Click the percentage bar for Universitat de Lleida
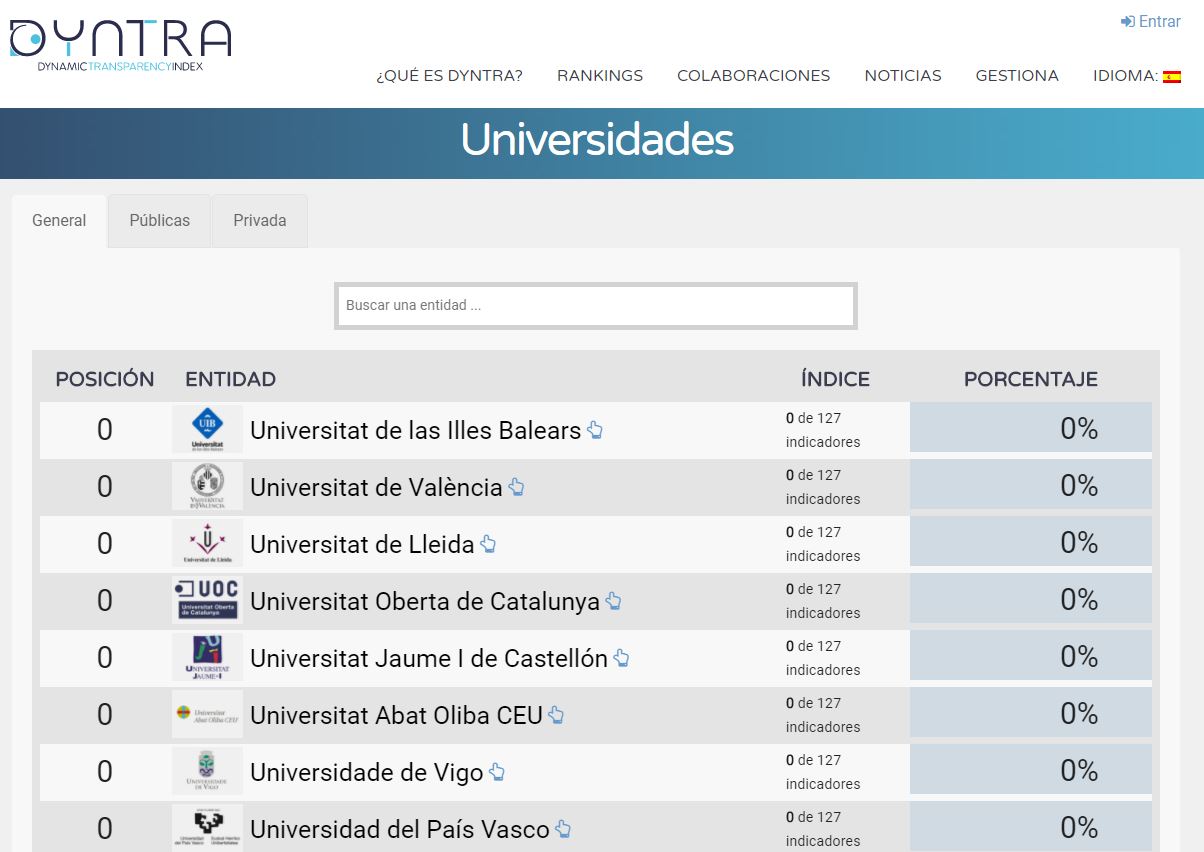This screenshot has height=852, width=1204. [x=1031, y=541]
